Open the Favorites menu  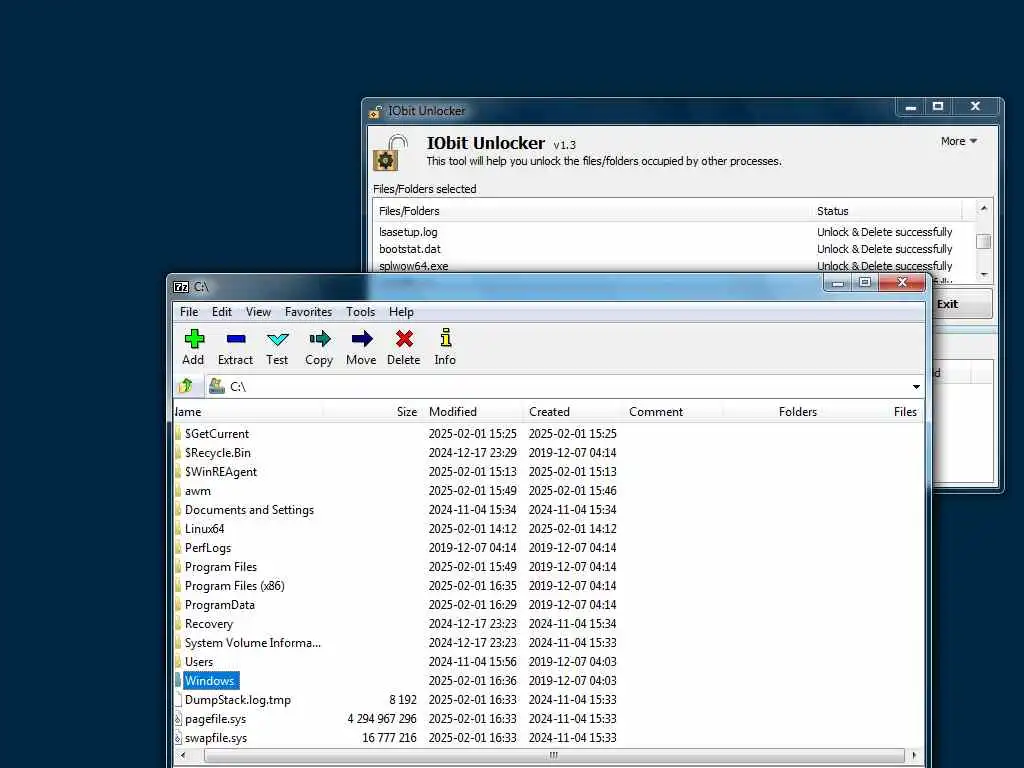click(x=308, y=312)
